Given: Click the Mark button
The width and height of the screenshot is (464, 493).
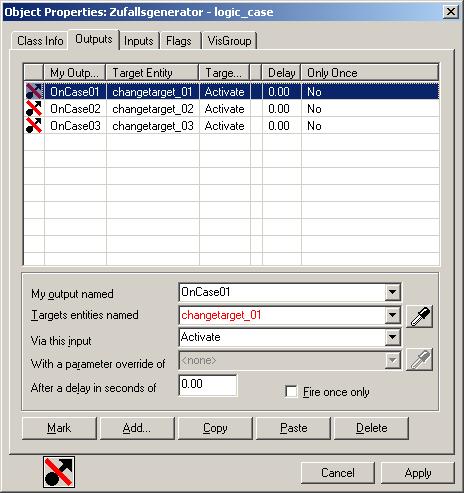Looking at the screenshot, I should tap(59, 428).
